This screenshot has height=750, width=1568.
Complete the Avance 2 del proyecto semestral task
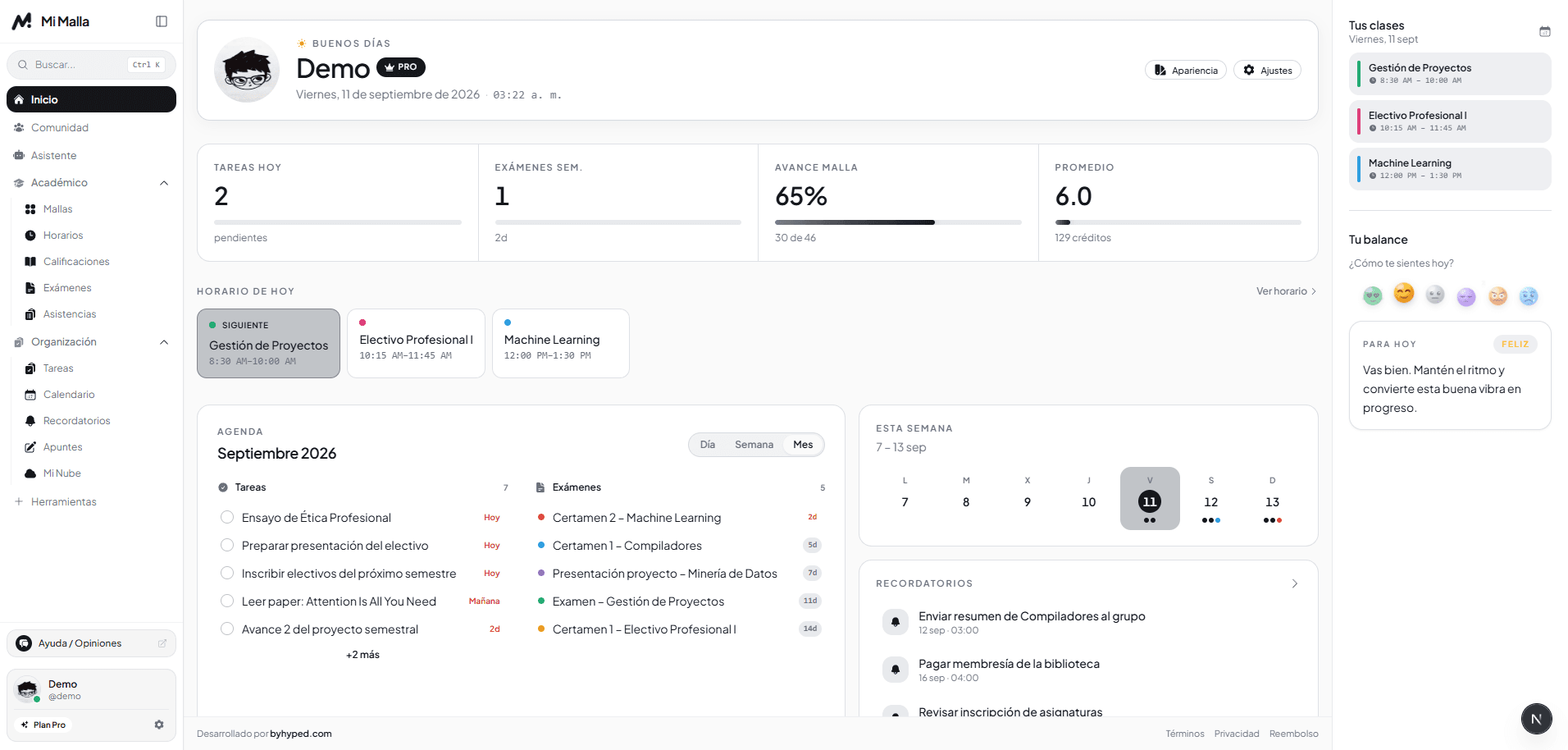(x=227, y=629)
